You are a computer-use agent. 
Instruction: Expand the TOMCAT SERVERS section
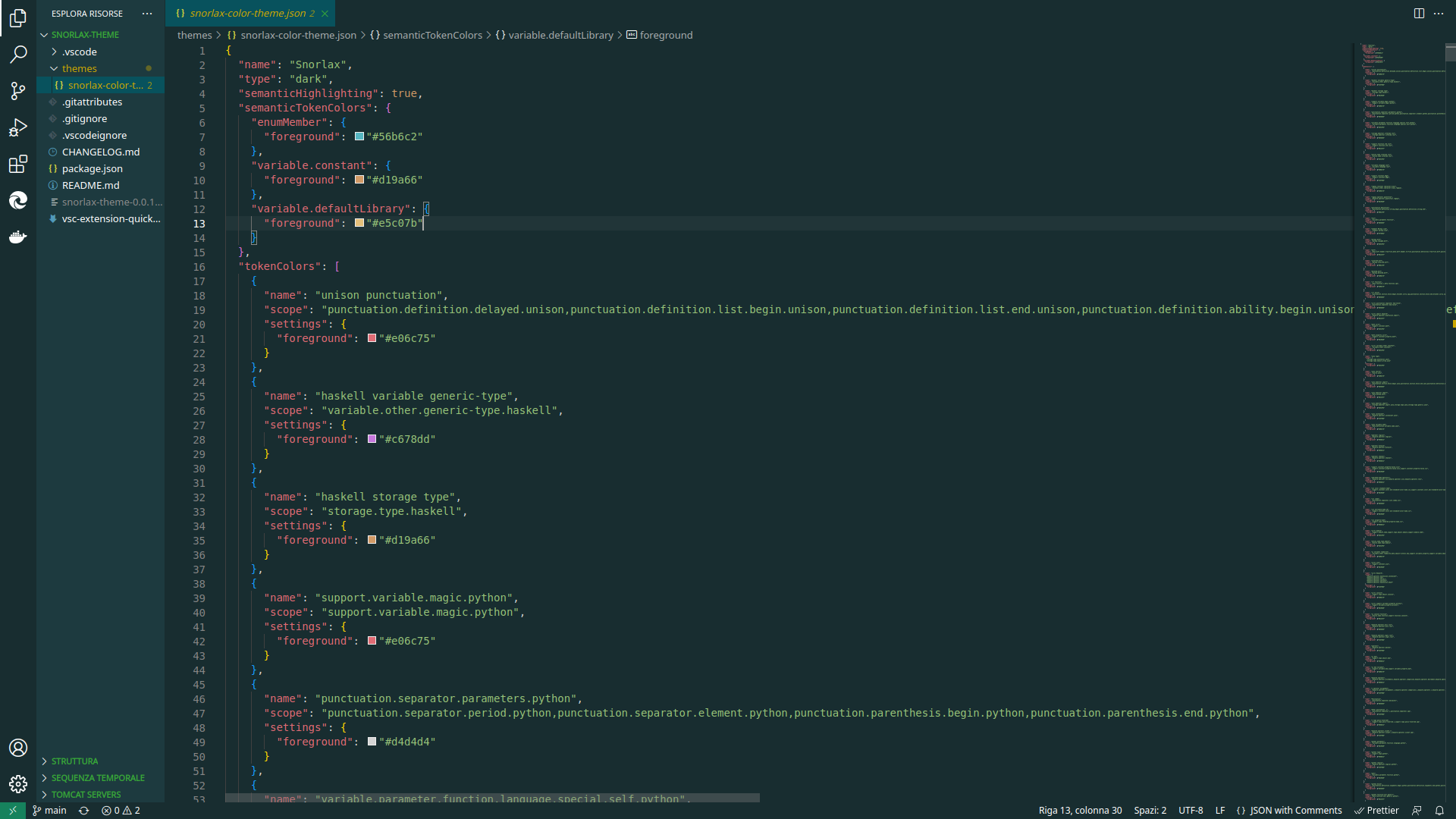(x=86, y=795)
